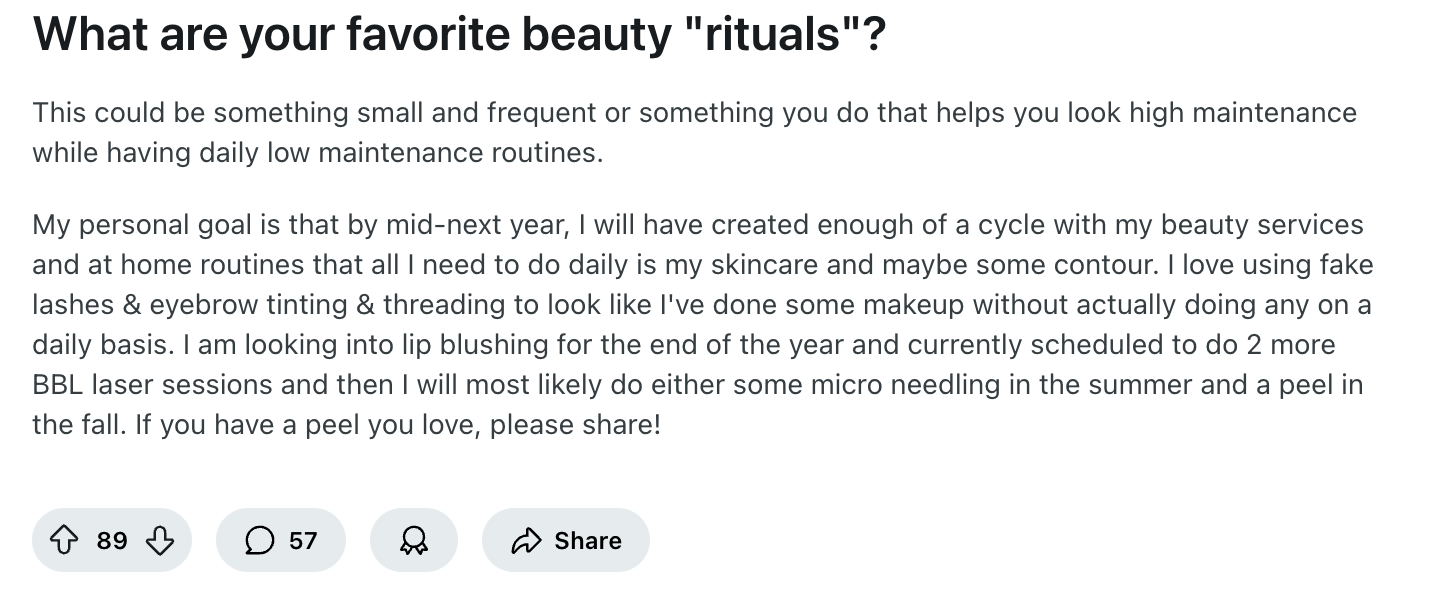Screen dimensions: 1432x590
Task: Click the Share label text
Action: (588, 540)
